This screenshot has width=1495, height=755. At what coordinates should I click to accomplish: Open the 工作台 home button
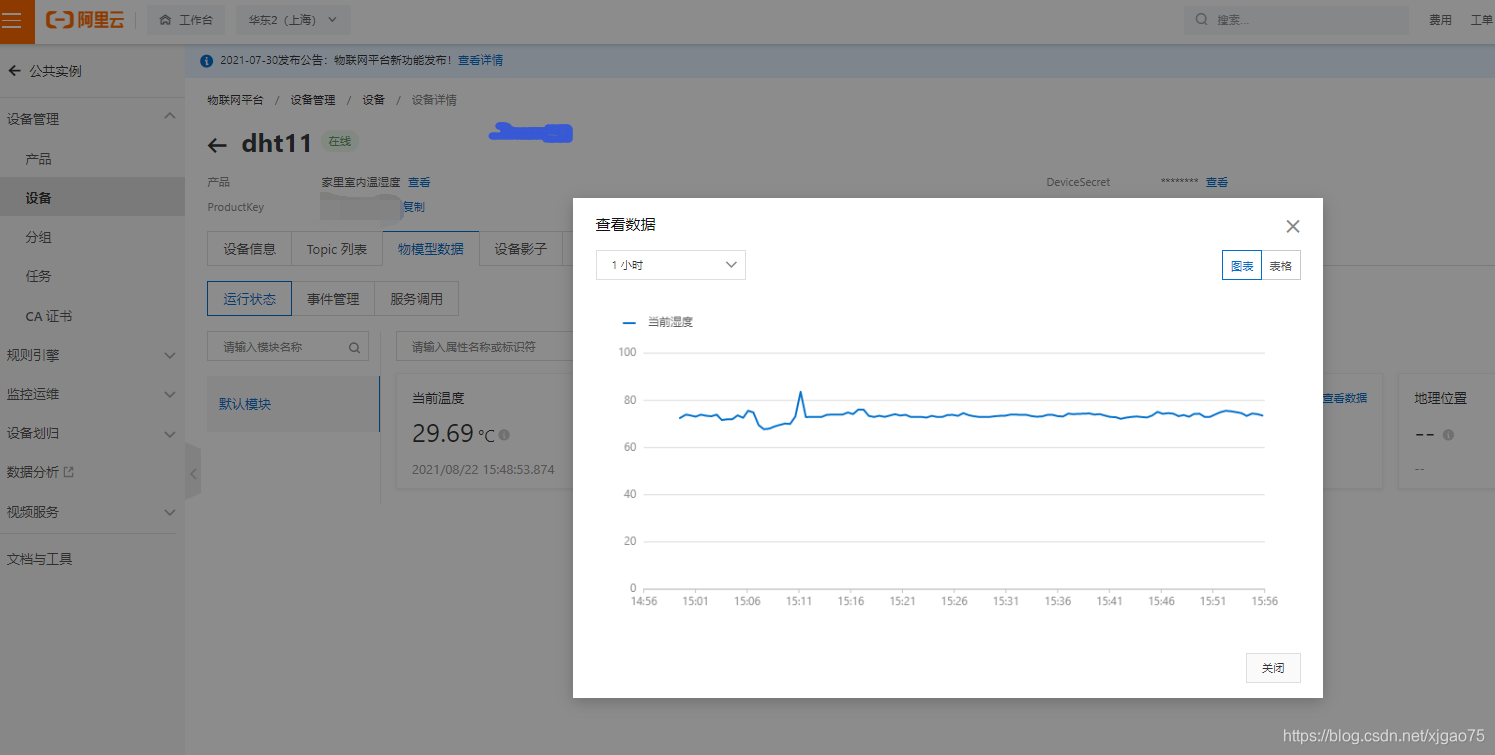tap(186, 20)
